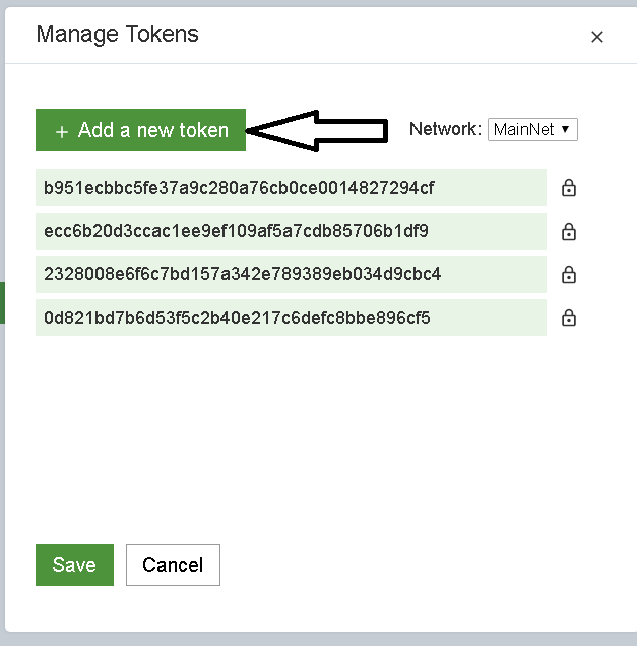Click the green strip at the left edge
637x646 pixels.
(2, 302)
